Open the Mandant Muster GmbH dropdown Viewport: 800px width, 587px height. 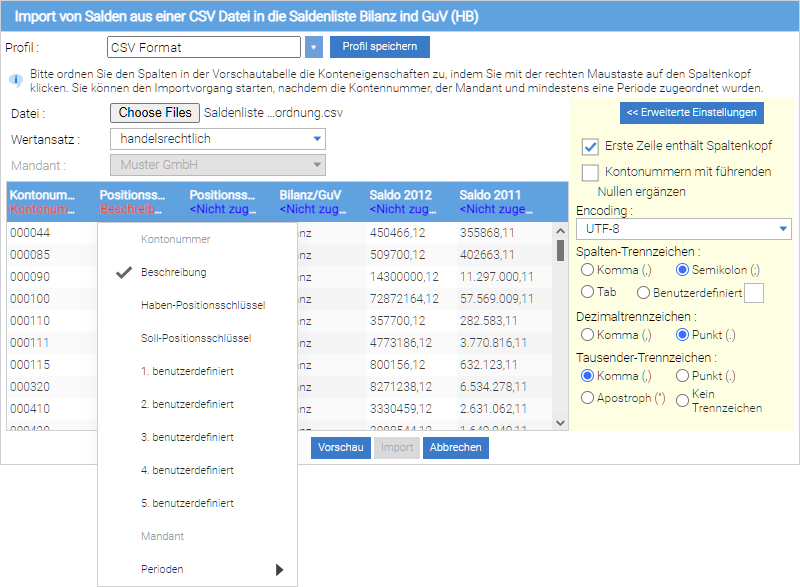pos(217,165)
